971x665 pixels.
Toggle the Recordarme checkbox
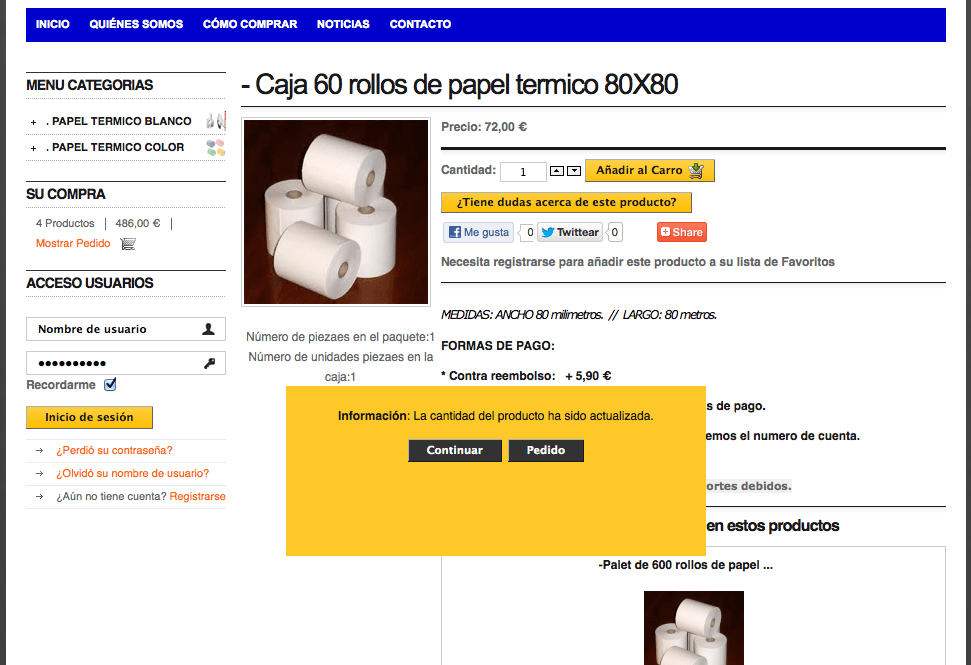tap(110, 385)
